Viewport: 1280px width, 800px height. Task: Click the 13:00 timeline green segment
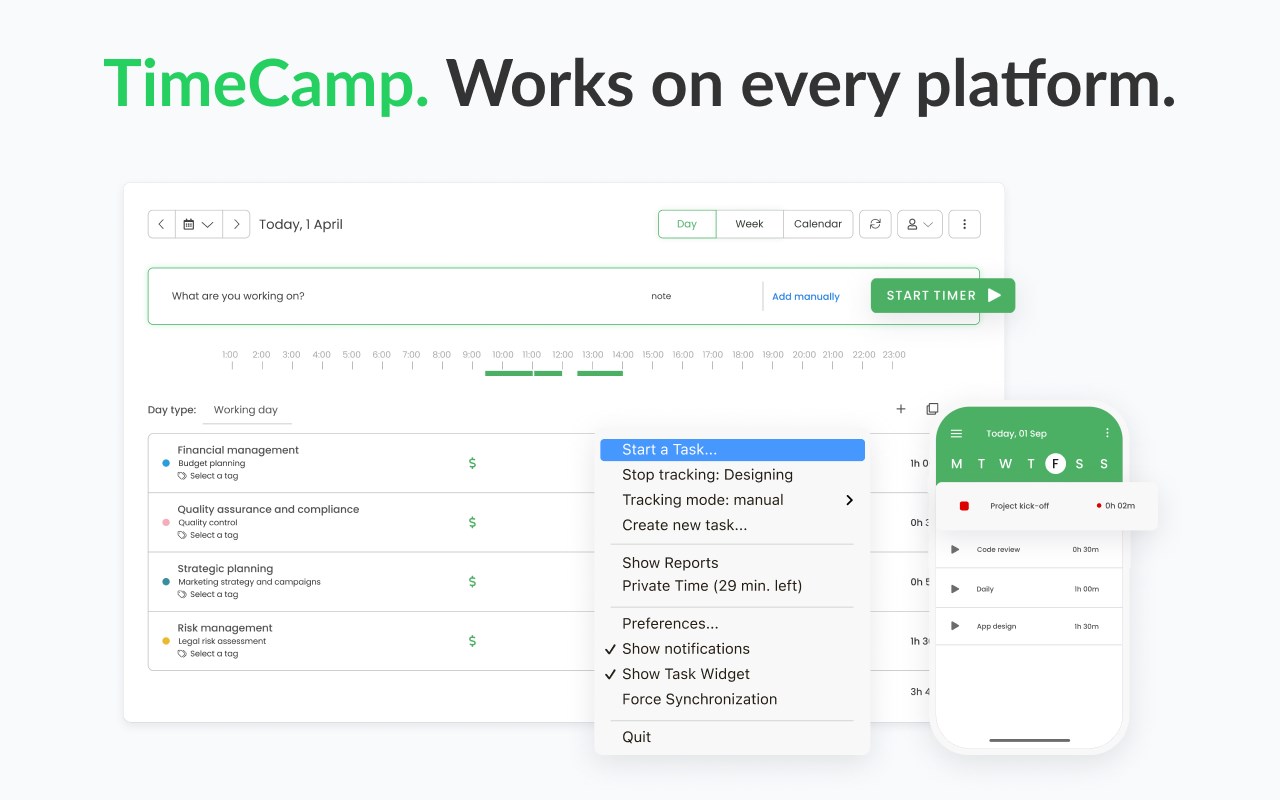[x=600, y=373]
